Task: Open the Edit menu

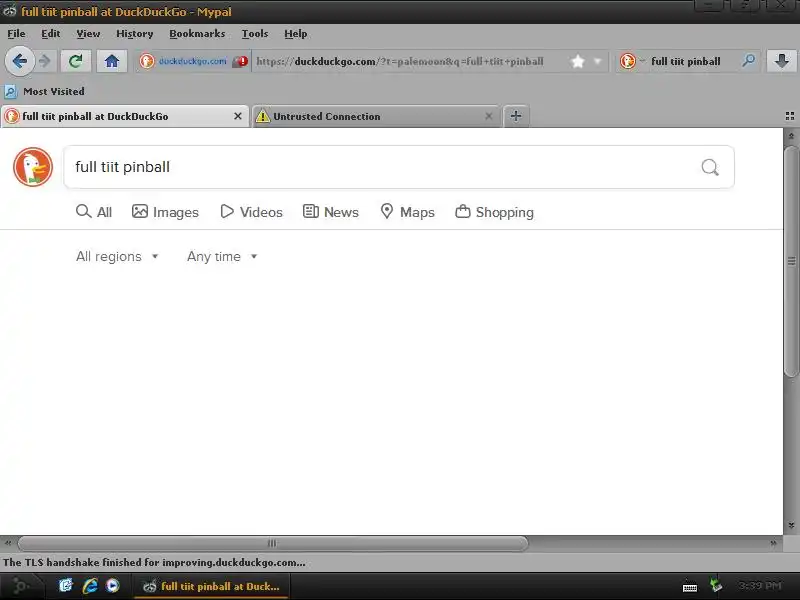Action: 51,34
